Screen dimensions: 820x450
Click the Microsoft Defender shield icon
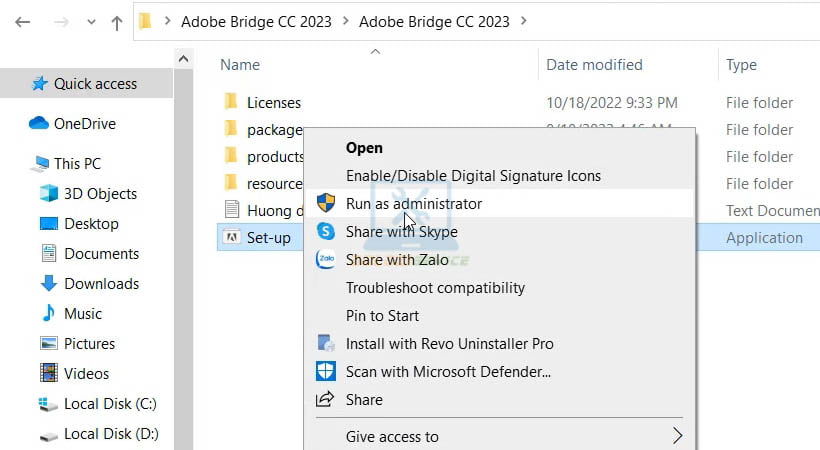coord(326,372)
